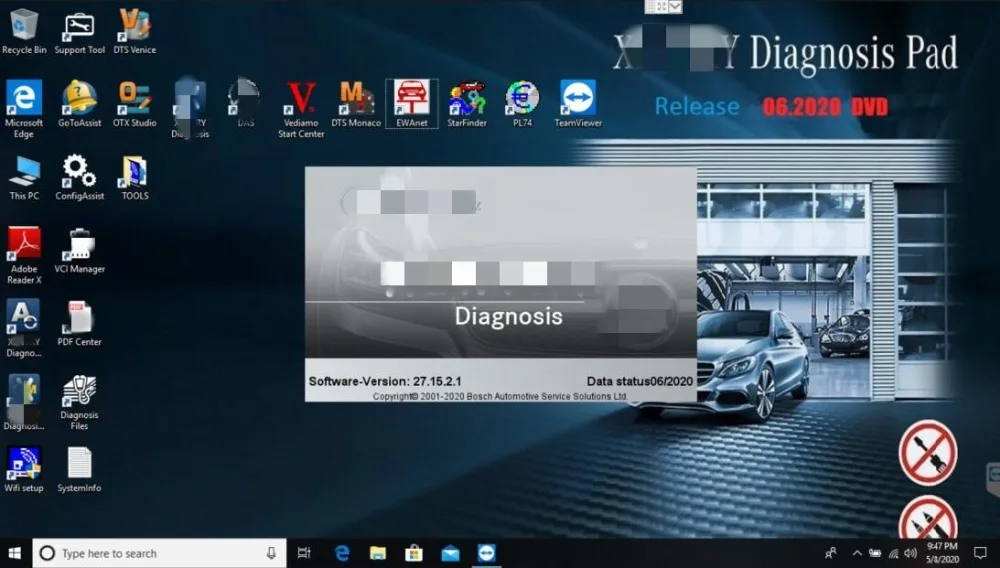The width and height of the screenshot is (1000, 568).
Task: Open DTS Monaco shortcut
Action: point(356,104)
